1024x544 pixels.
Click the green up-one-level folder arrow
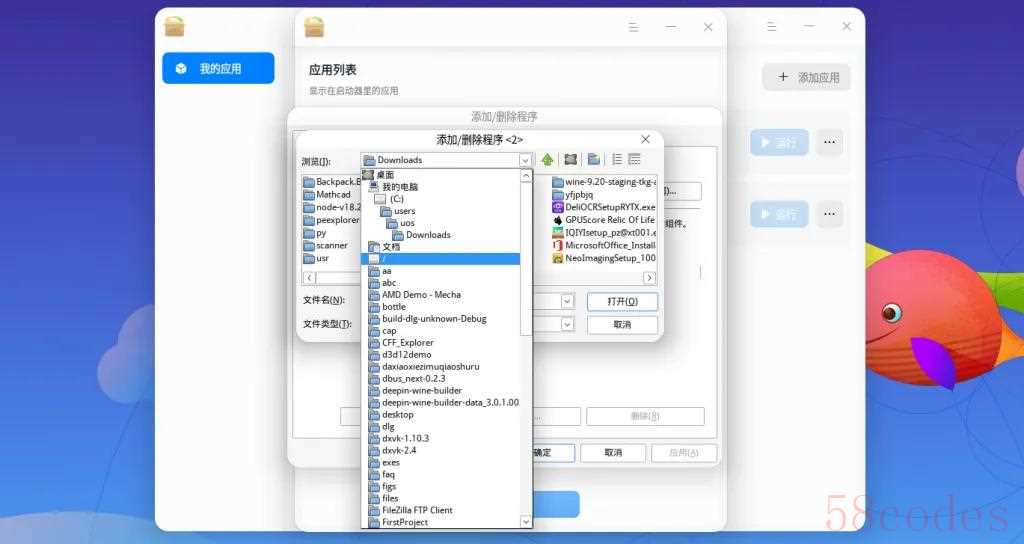pyautogui.click(x=547, y=159)
